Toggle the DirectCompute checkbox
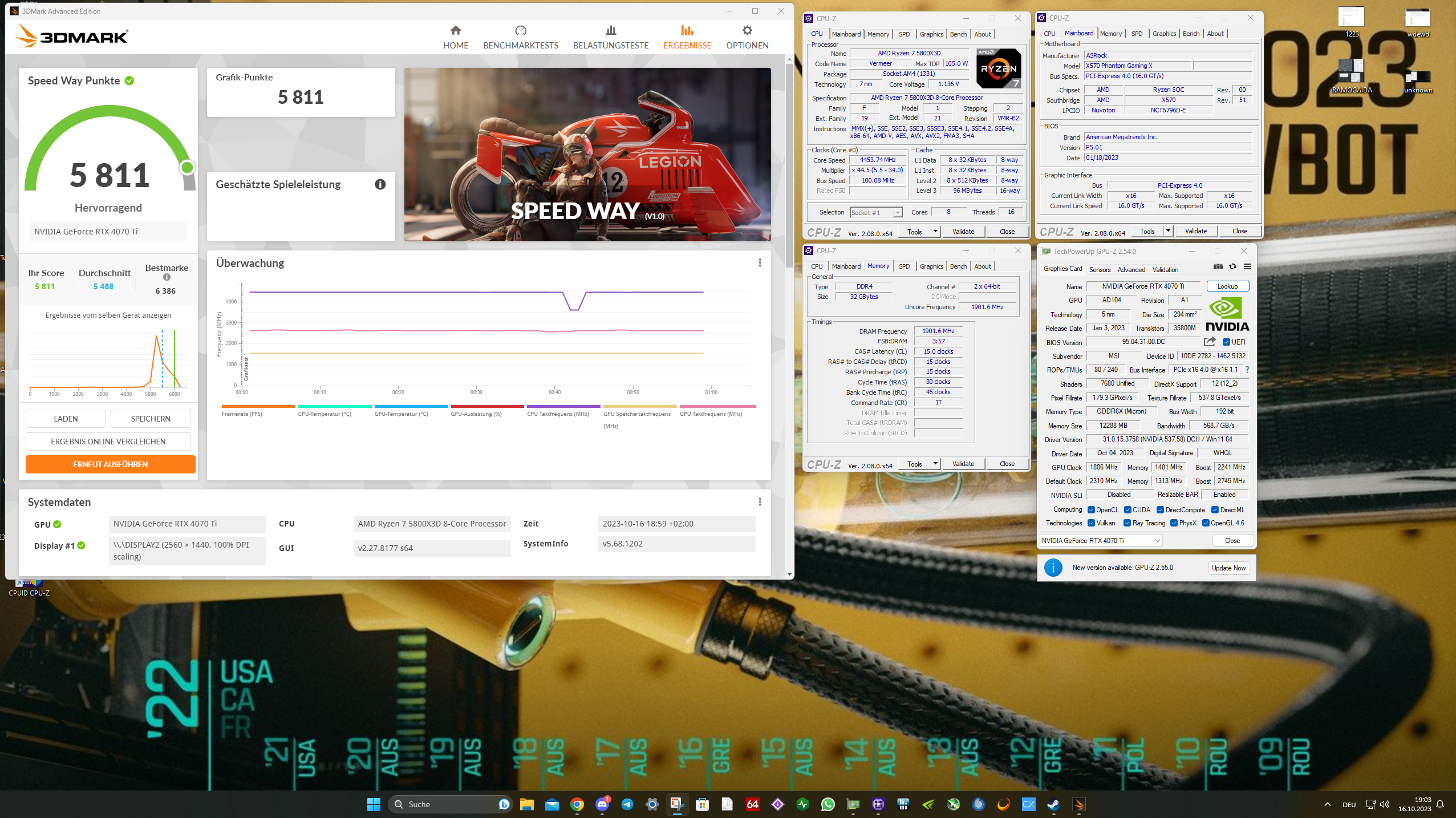Viewport: 1456px width, 818px height. pyautogui.click(x=1160, y=510)
